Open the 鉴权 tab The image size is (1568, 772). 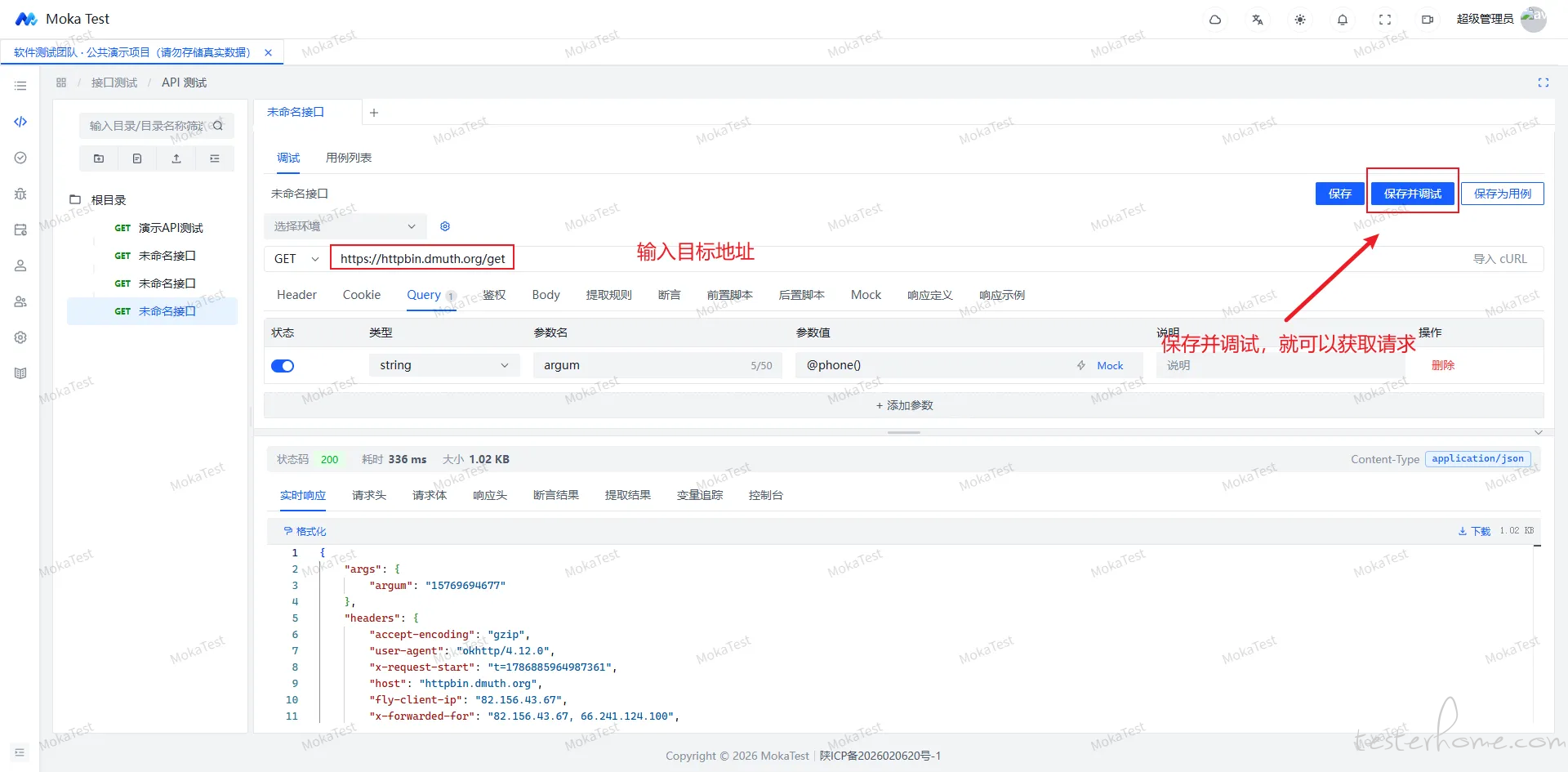[494, 295]
